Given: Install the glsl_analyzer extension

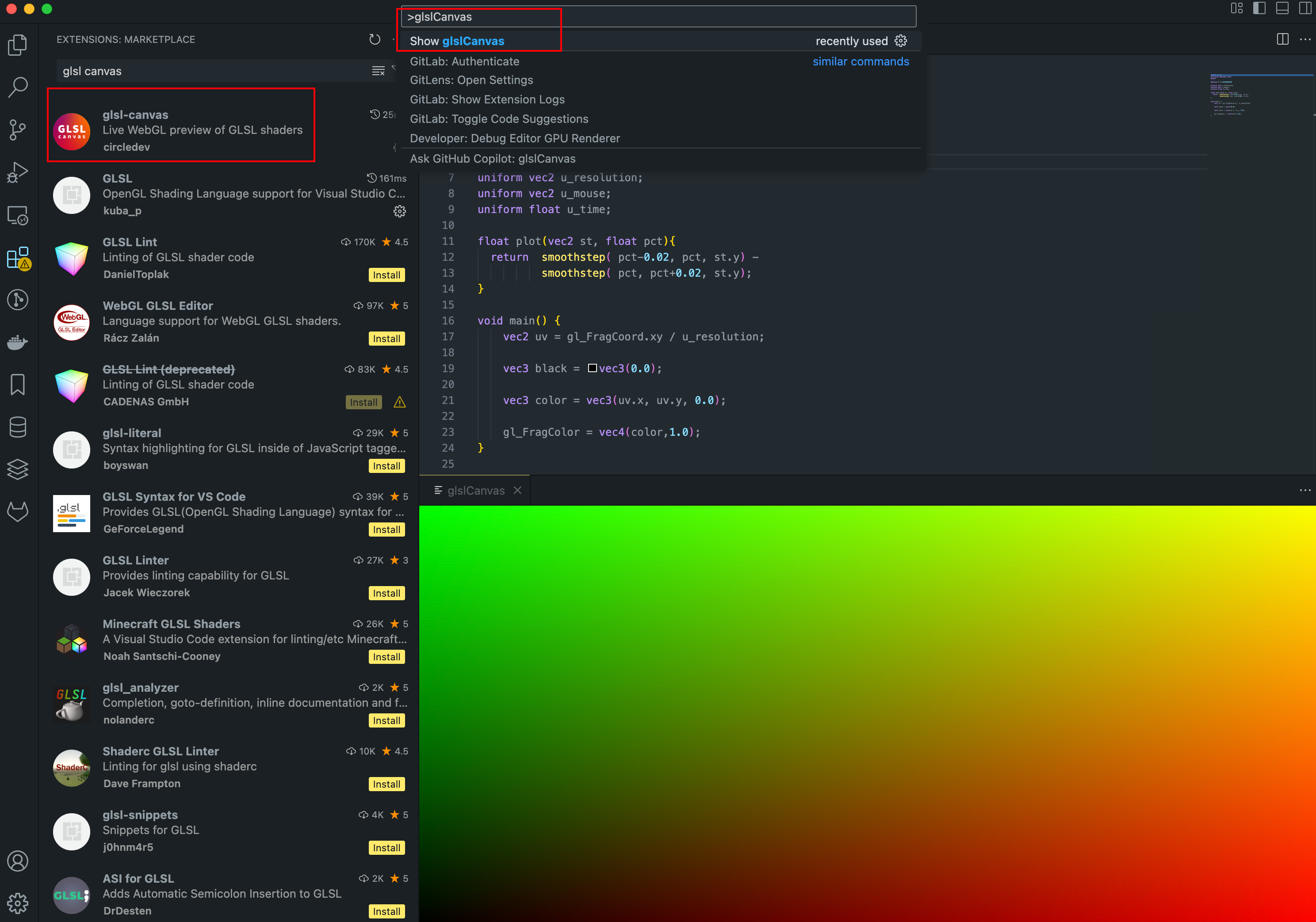Looking at the screenshot, I should tap(386, 720).
